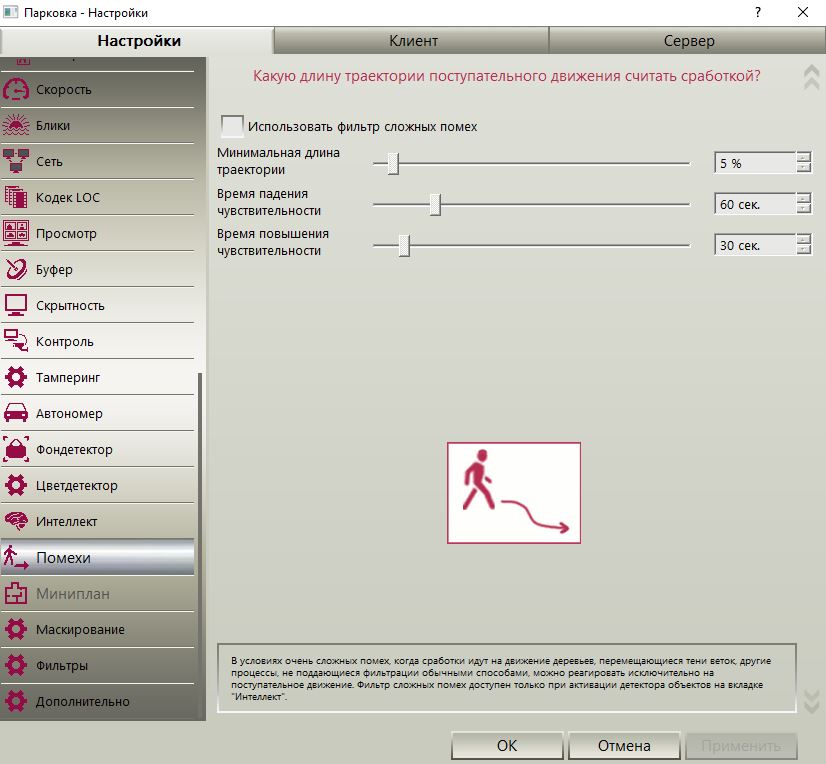Open the Дополнительно settings section
The width and height of the screenshot is (826, 764).
click(x=97, y=702)
